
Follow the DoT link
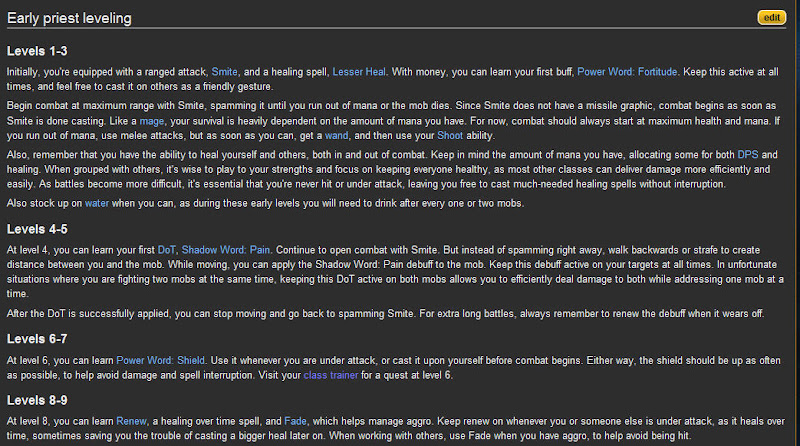166,250
